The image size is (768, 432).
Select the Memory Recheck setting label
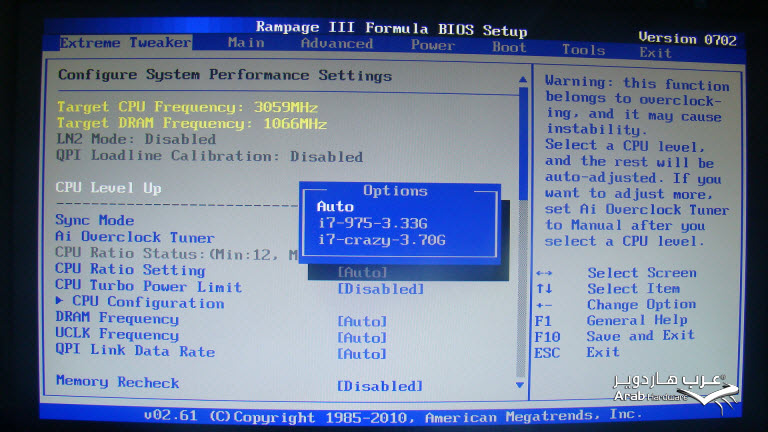[118, 382]
